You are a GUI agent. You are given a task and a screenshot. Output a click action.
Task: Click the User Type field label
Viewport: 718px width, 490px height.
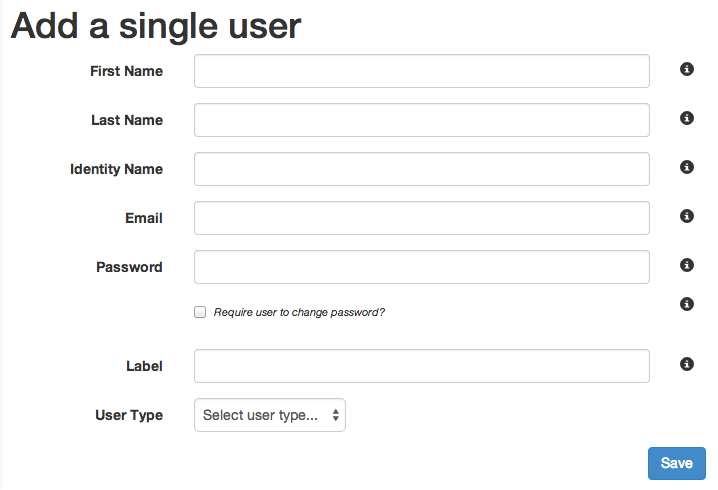point(129,415)
